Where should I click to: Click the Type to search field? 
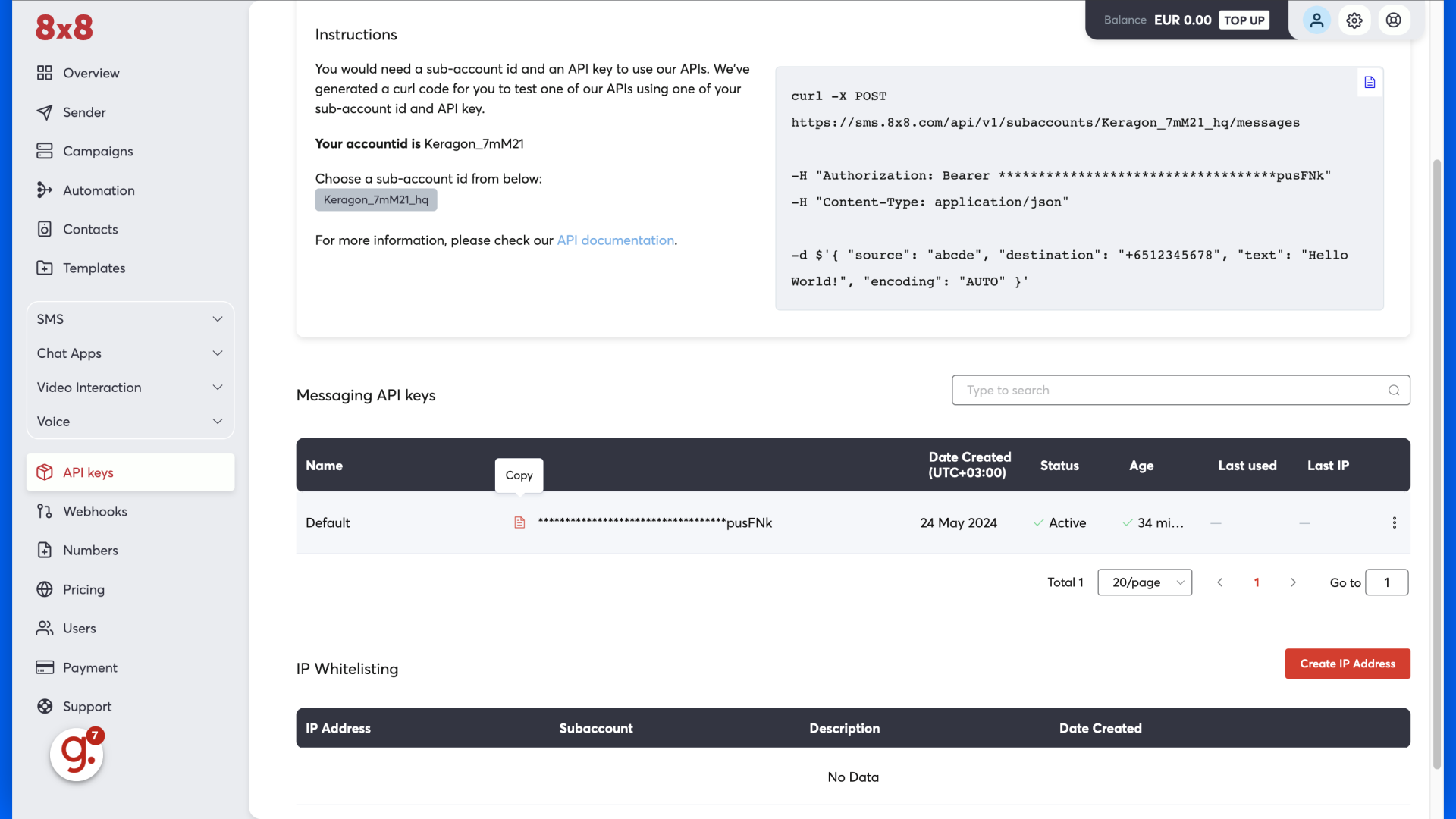1181,391
